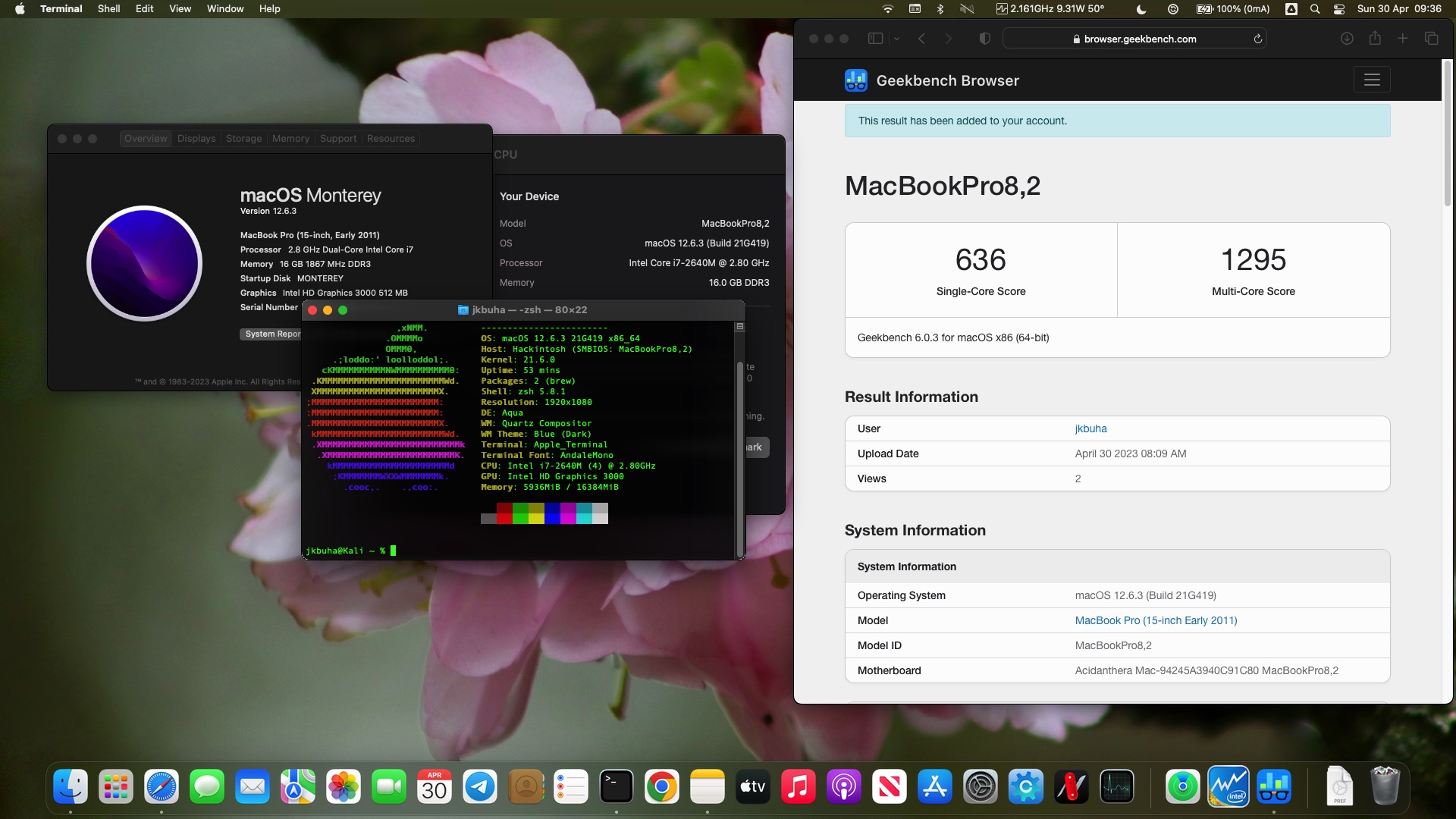Expand Geekbench Browser hamburger menu
This screenshot has width=1456, height=819.
click(x=1372, y=80)
